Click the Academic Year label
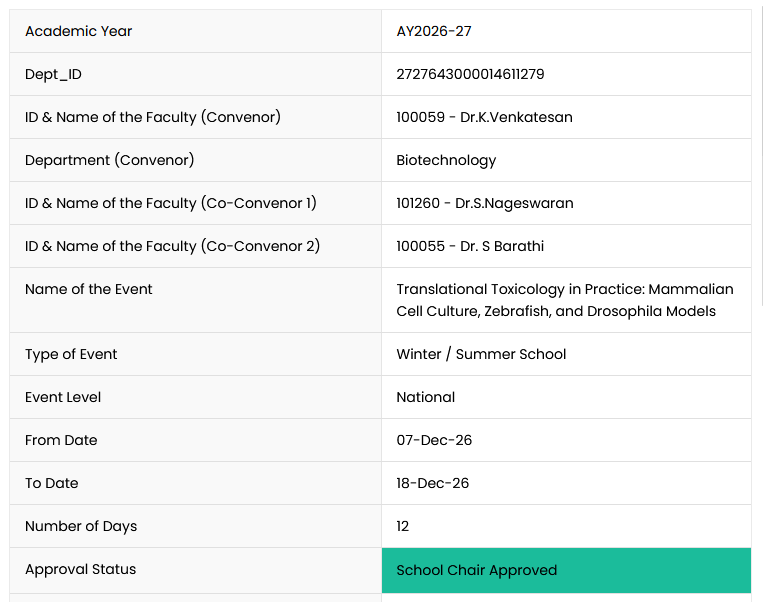763x602 pixels. click(x=78, y=31)
